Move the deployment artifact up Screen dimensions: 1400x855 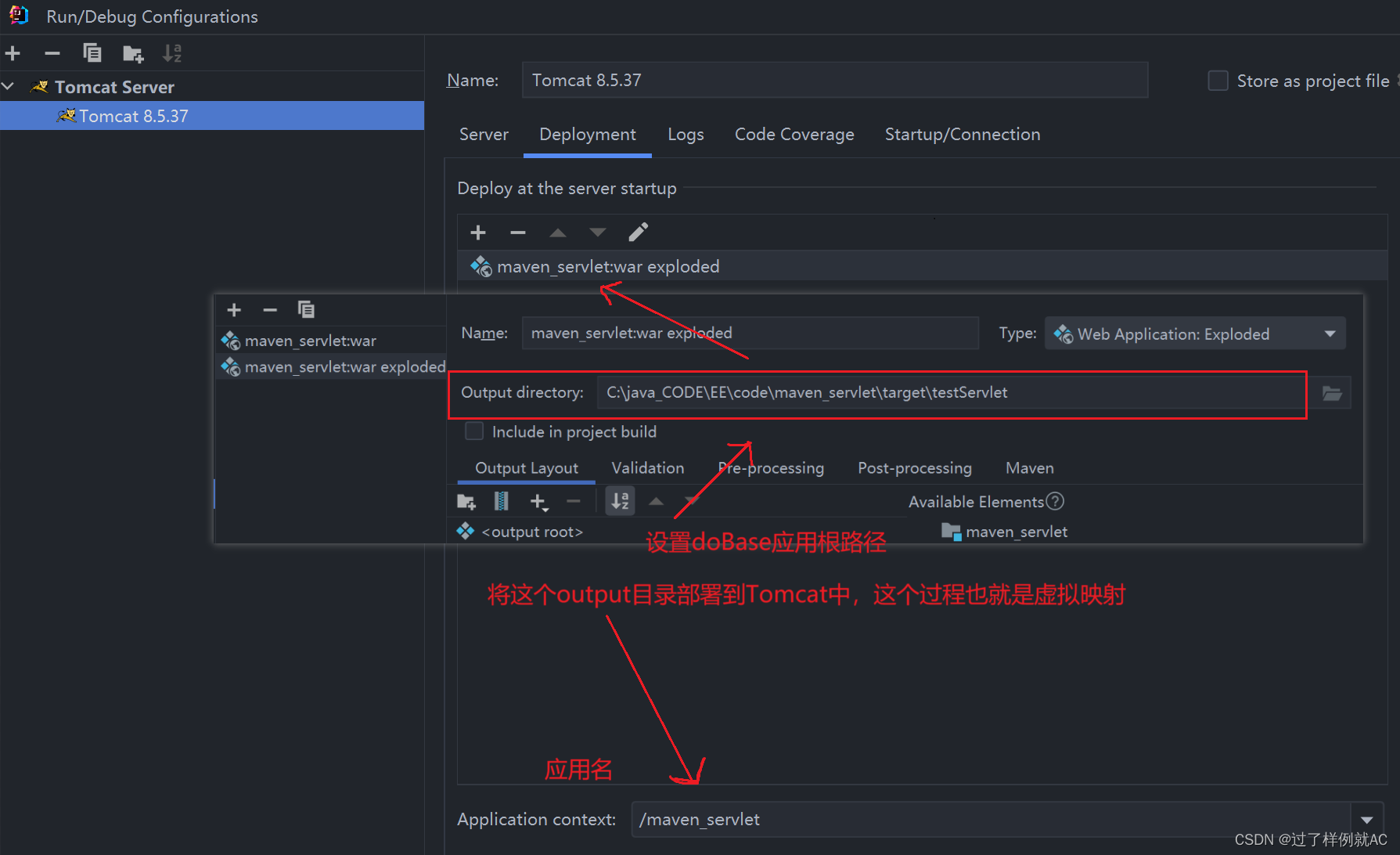point(557,232)
